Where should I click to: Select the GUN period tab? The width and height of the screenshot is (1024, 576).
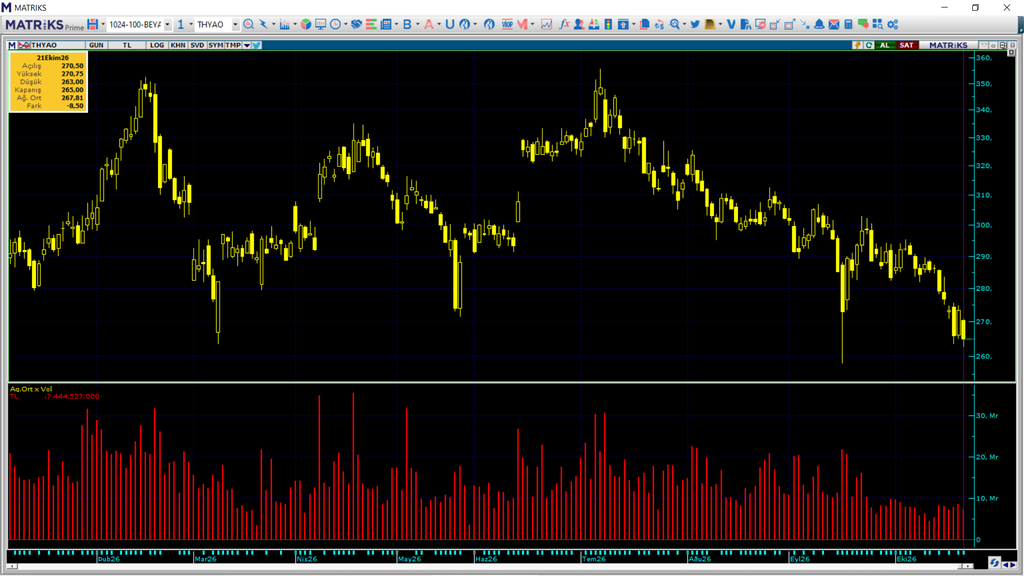[x=96, y=45]
